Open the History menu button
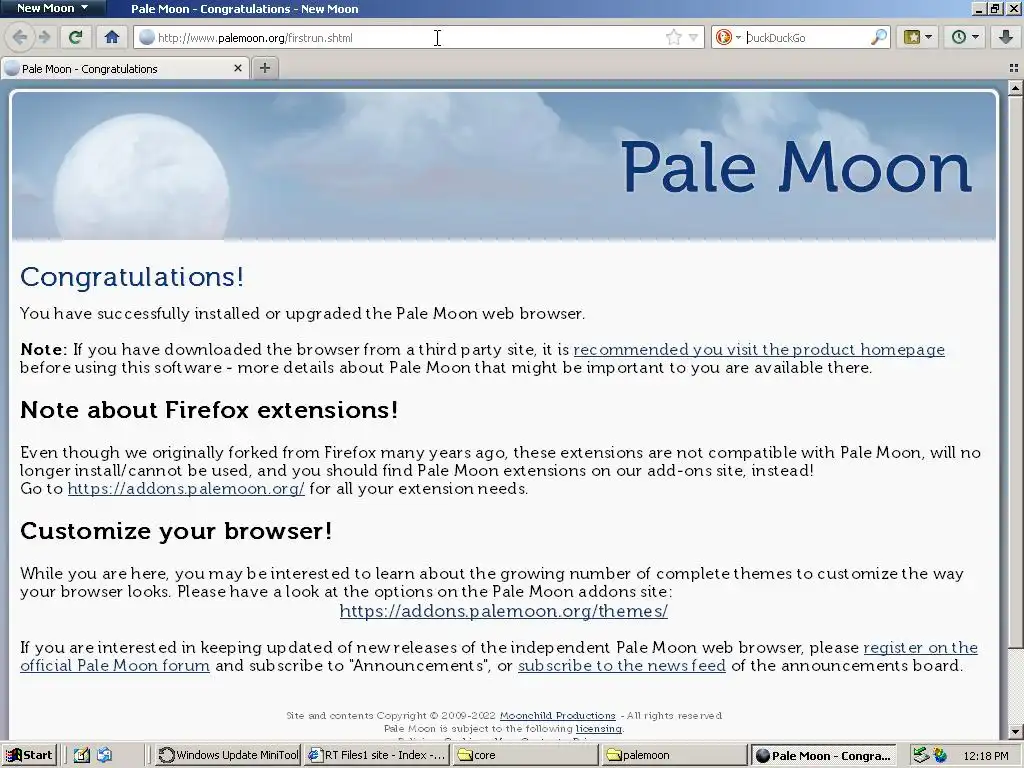This screenshot has width=1024, height=768. pyautogui.click(x=965, y=37)
